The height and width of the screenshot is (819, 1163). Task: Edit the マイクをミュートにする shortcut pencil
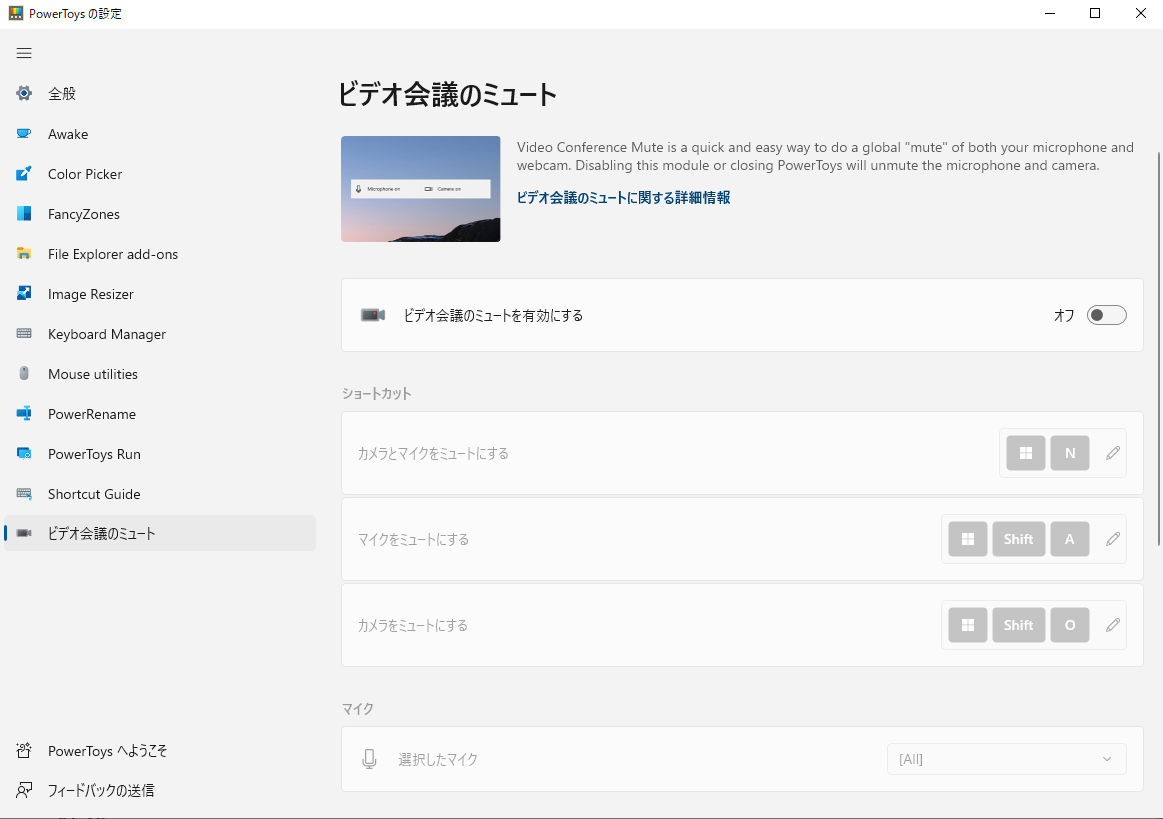pyautogui.click(x=1113, y=539)
